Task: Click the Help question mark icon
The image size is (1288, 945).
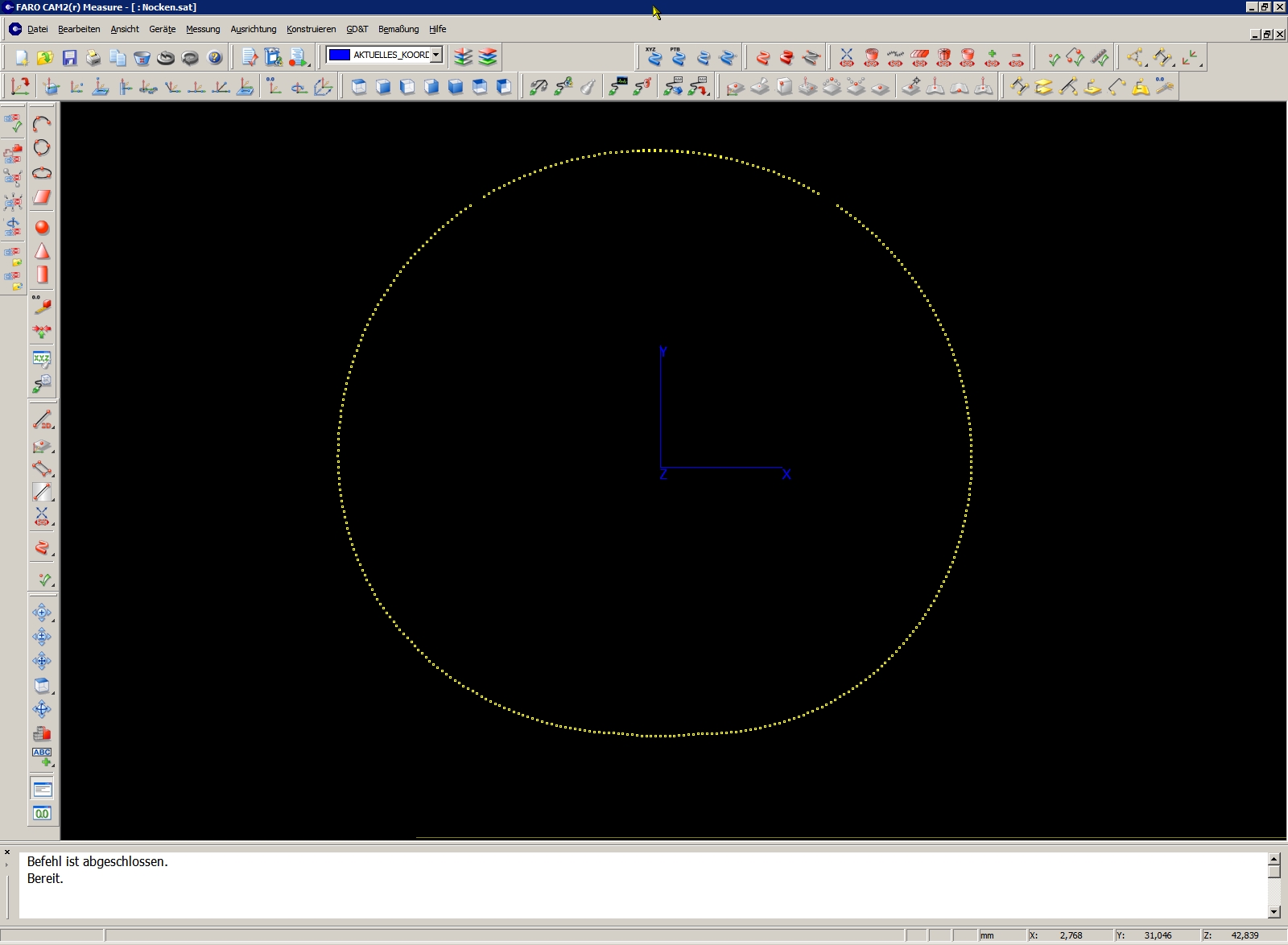Action: point(214,57)
